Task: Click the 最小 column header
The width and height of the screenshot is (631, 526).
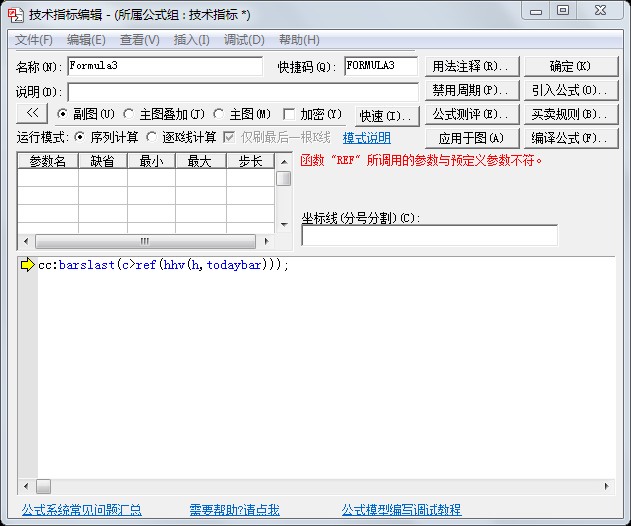Action: pos(151,161)
